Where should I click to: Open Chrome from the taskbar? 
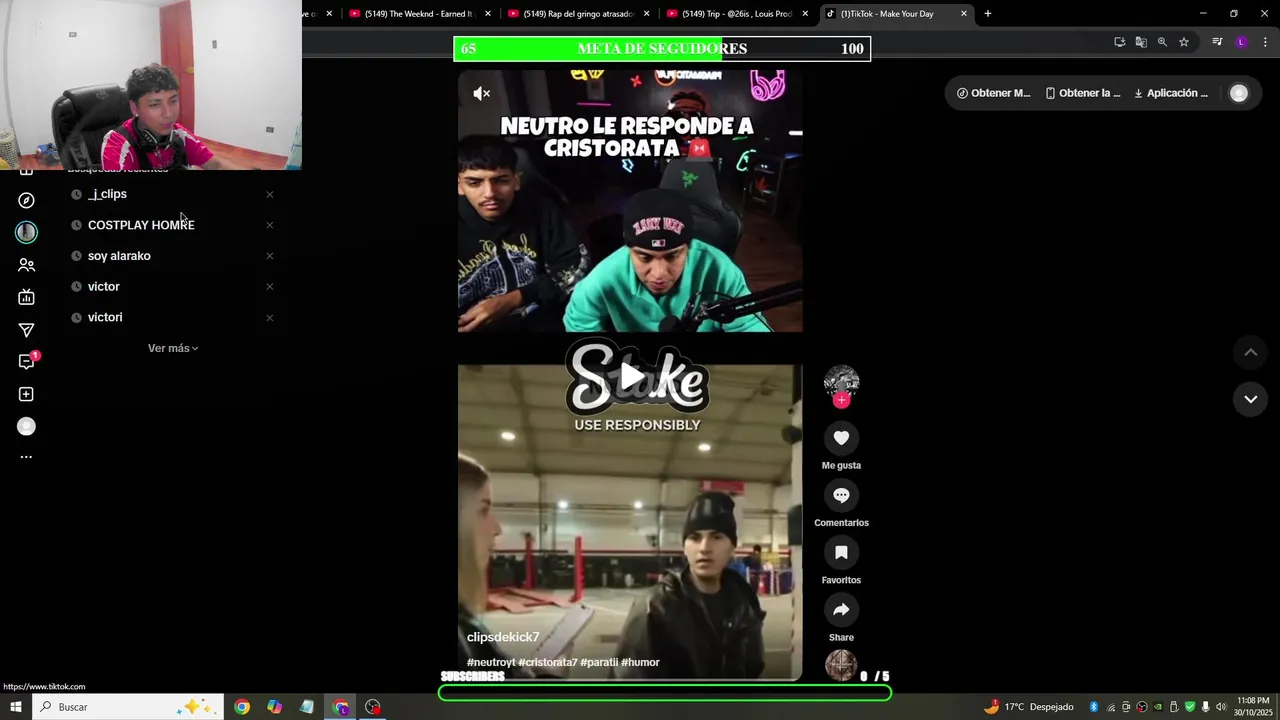242,707
